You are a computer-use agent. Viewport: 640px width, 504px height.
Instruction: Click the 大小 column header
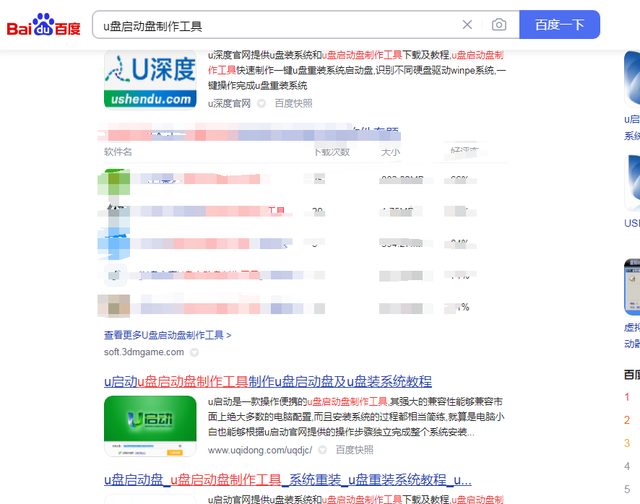[x=390, y=152]
